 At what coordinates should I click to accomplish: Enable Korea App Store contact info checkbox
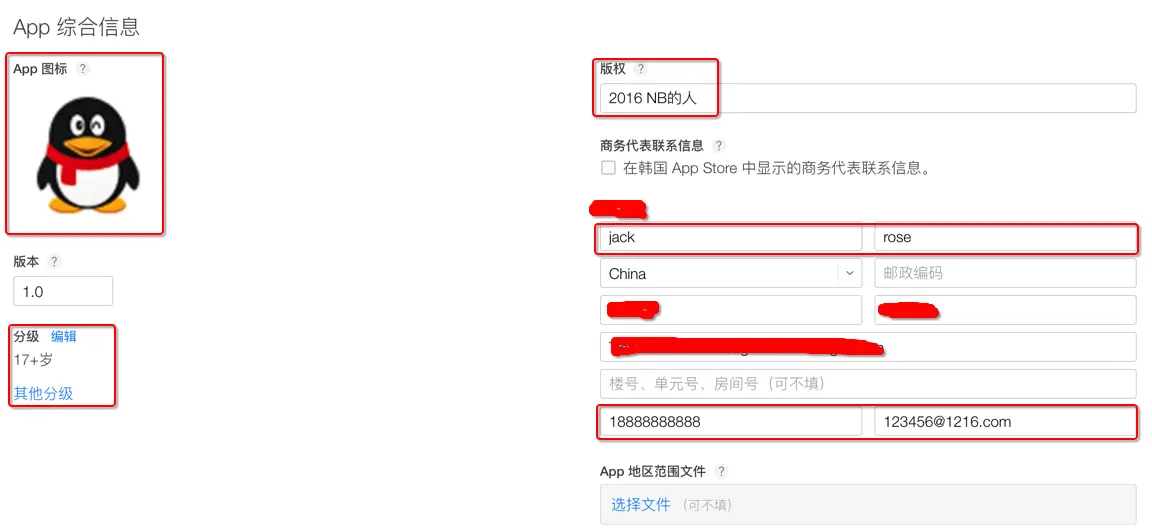tap(608, 168)
